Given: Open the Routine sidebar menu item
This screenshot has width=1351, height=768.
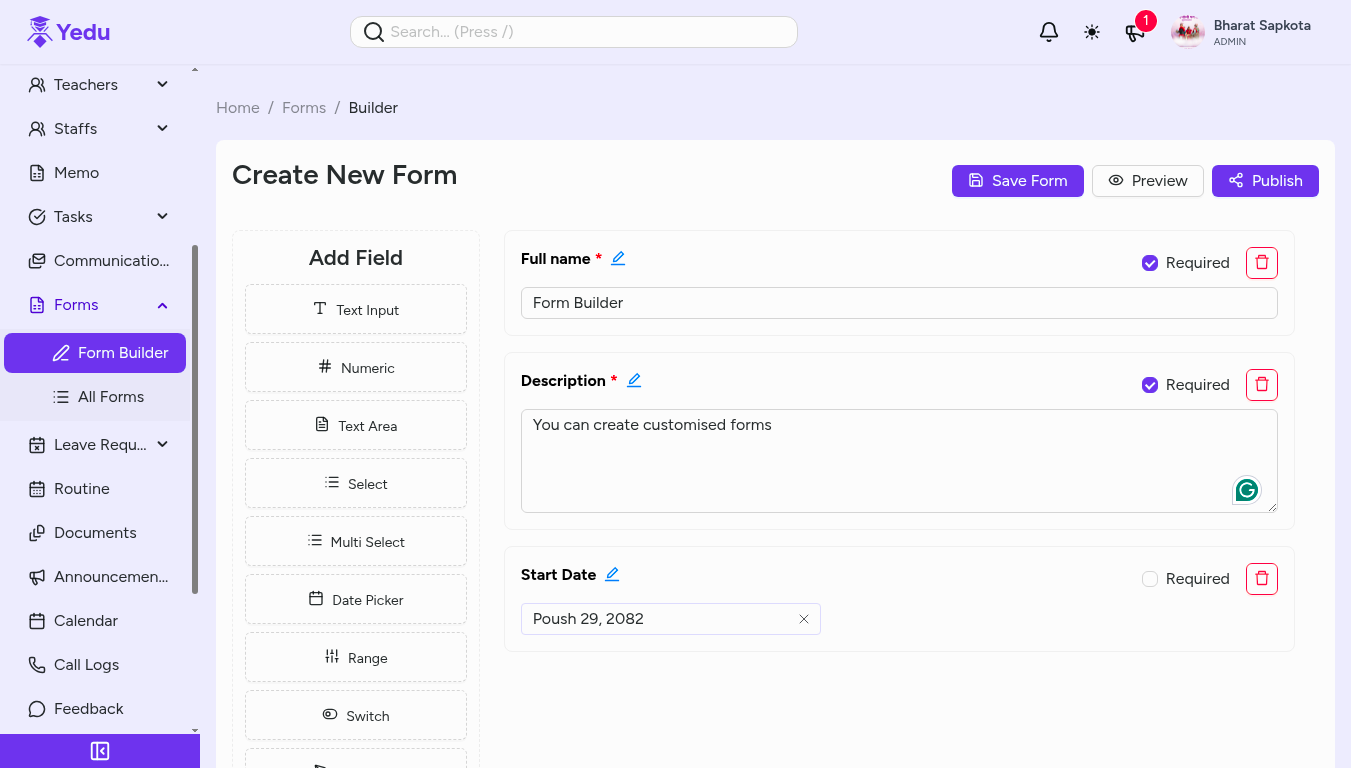Looking at the screenshot, I should pyautogui.click(x=82, y=489).
